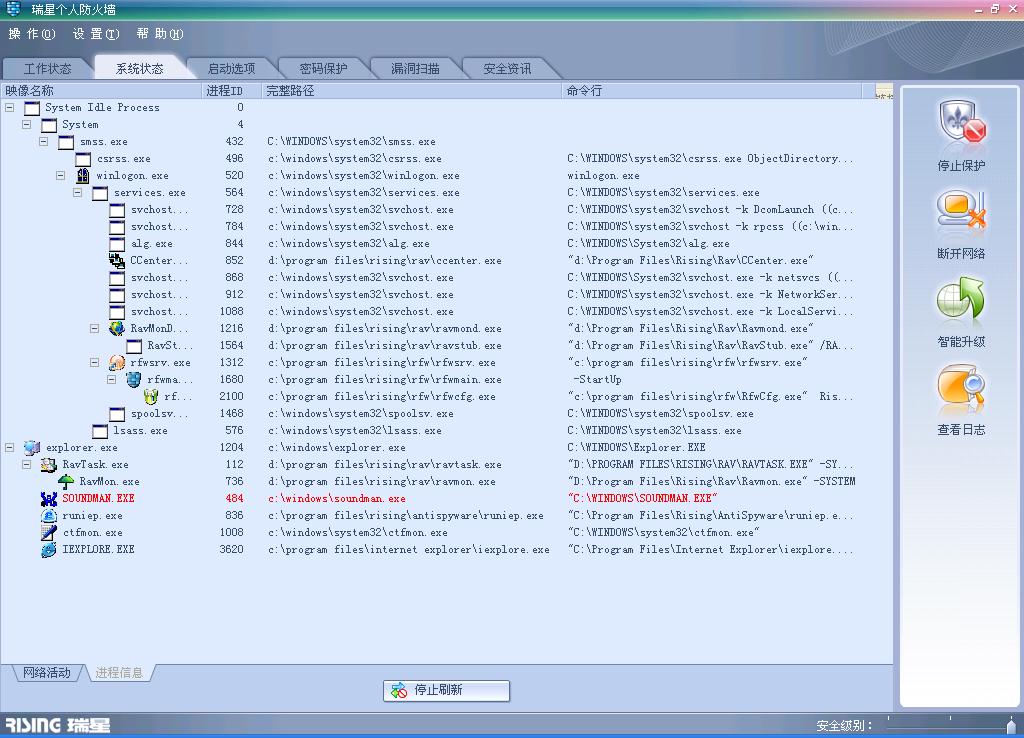Click the 停止刷新 button
Viewport: 1024px width, 738px height.
pyautogui.click(x=446, y=690)
